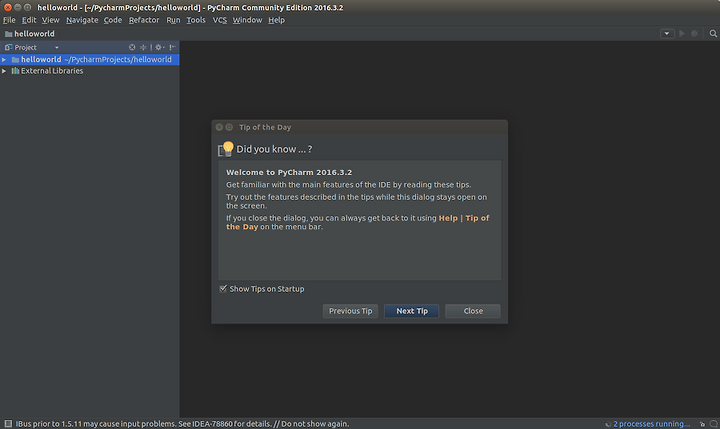Click the lock read-only status icon

pyautogui.click(x=702, y=424)
